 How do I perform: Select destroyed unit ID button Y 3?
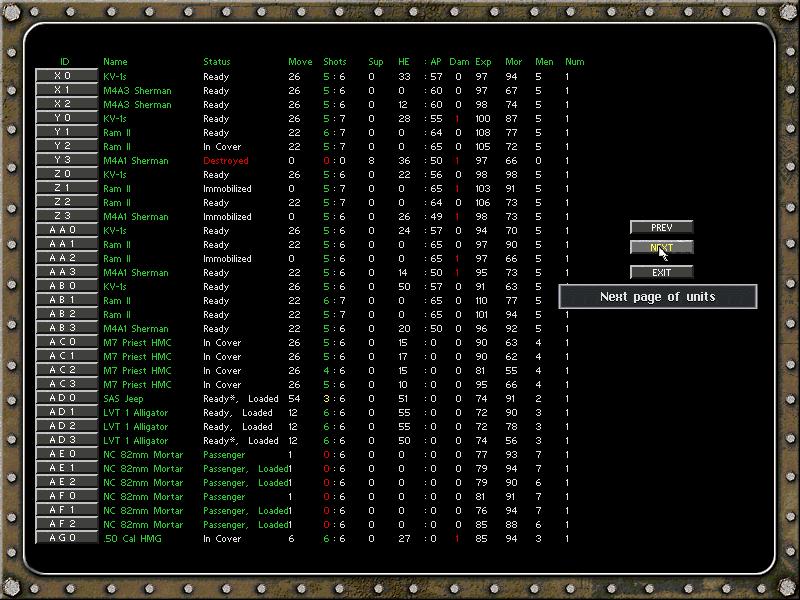66,160
